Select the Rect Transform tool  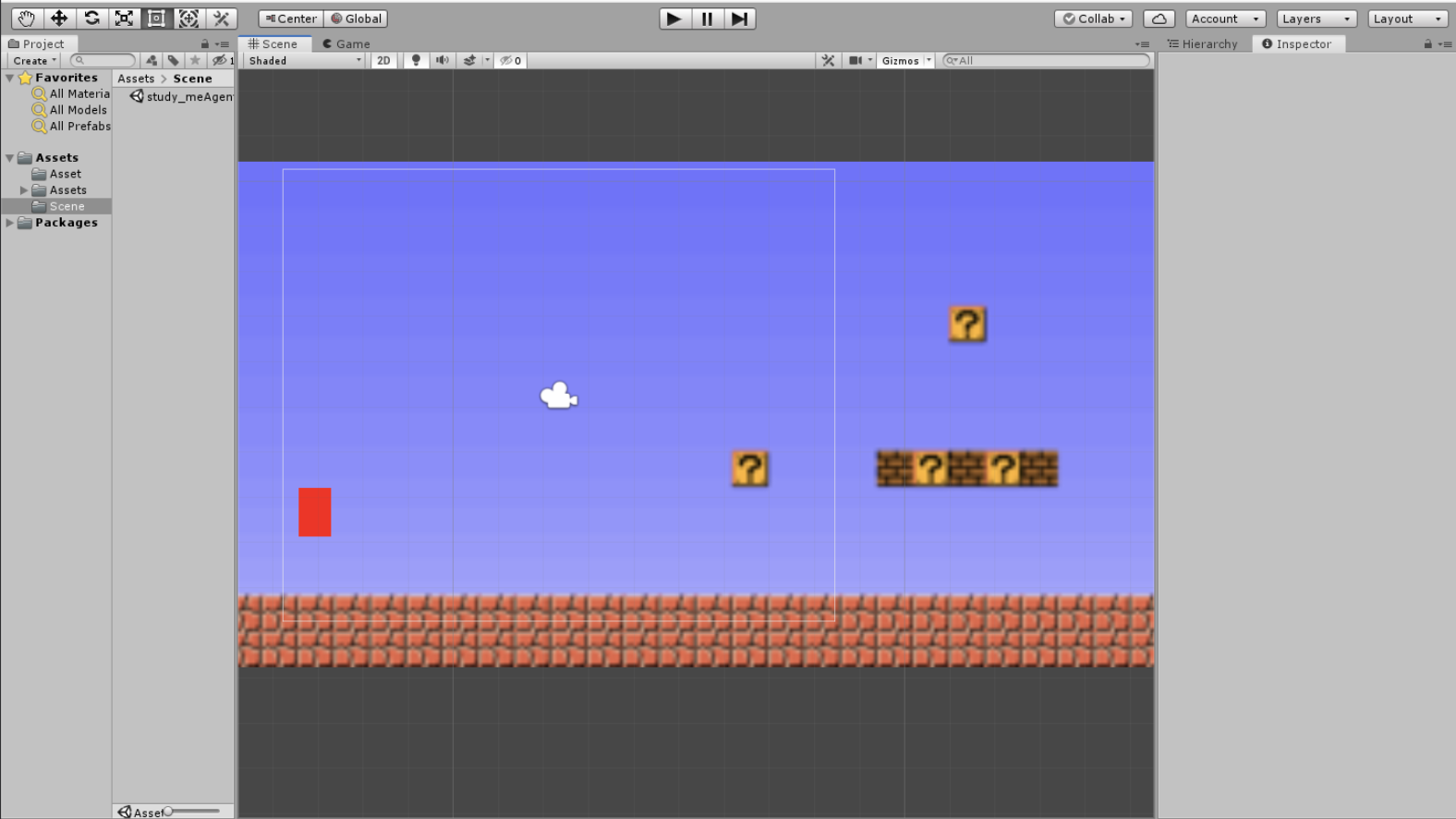click(x=156, y=18)
